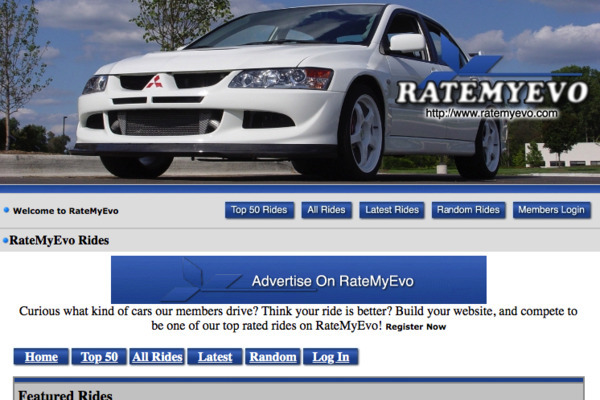Open the Members Login button
Image resolution: width=600 pixels, height=400 pixels.
pyautogui.click(x=551, y=210)
